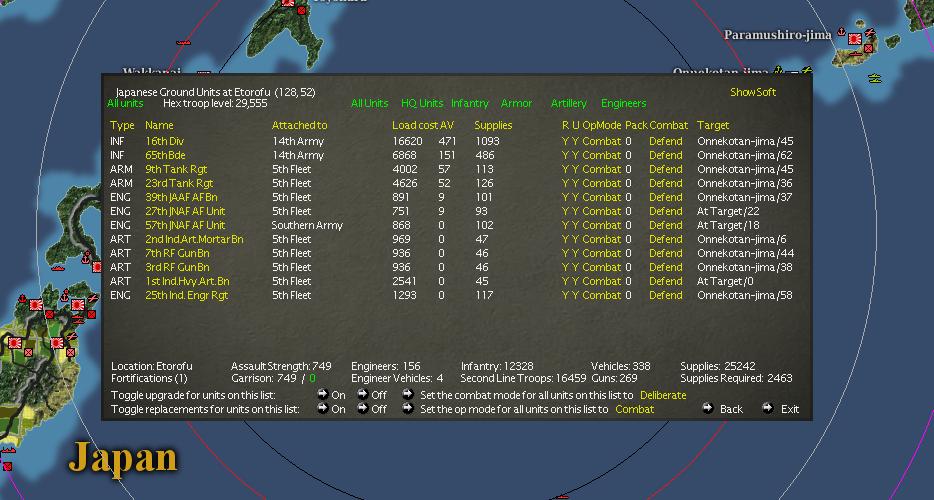
Task: Filter list by Armor
Action: click(516, 103)
